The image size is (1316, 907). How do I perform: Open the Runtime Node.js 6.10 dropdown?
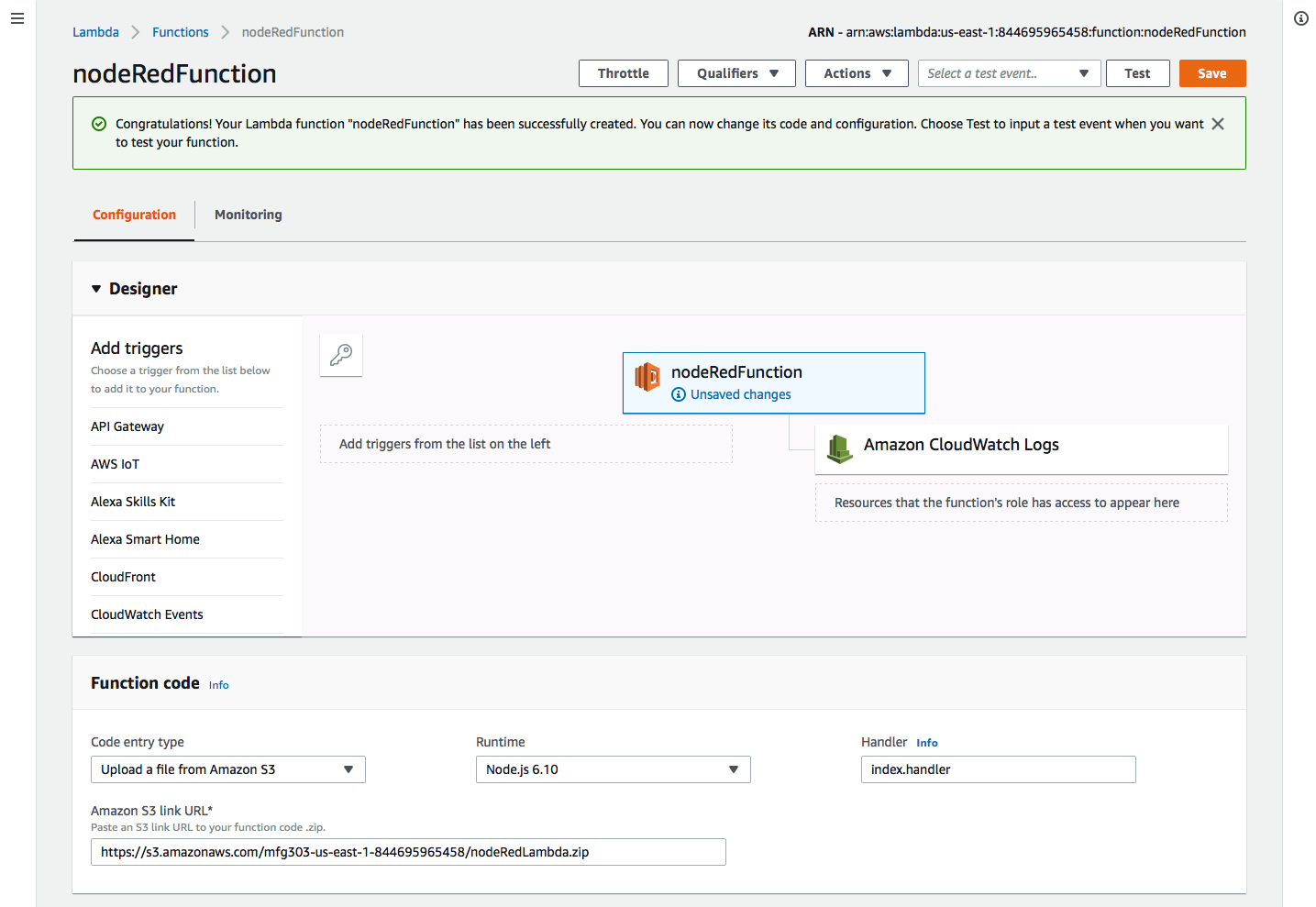614,769
